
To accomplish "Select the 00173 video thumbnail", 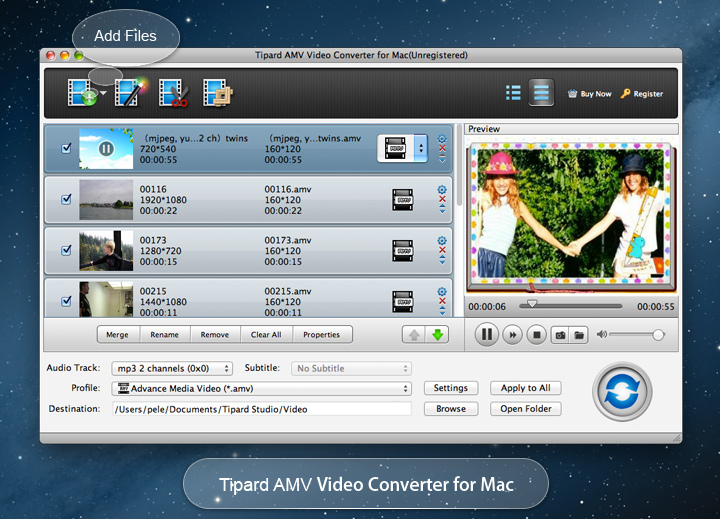I will point(106,251).
